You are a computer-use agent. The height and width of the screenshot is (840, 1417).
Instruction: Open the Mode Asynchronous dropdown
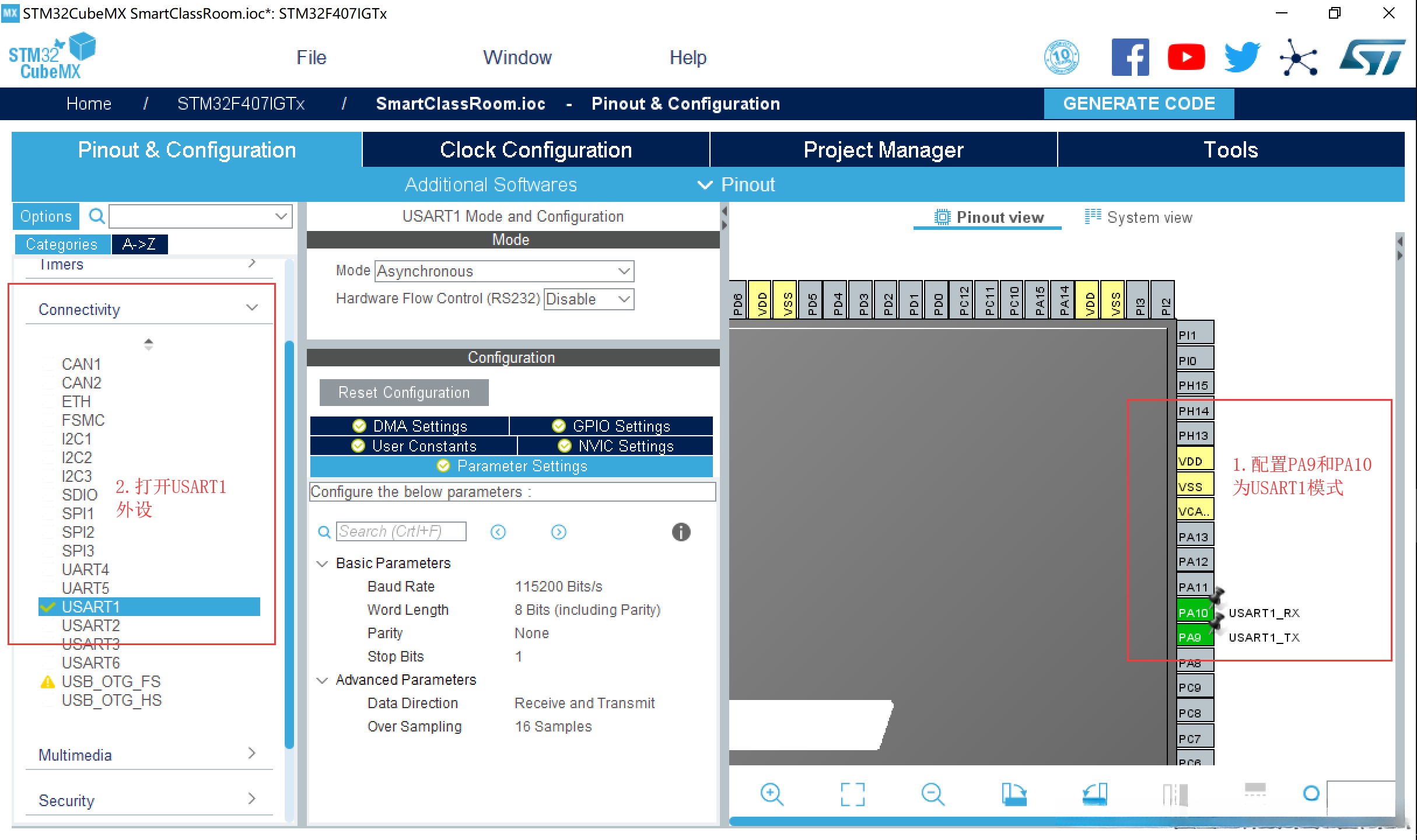(504, 271)
